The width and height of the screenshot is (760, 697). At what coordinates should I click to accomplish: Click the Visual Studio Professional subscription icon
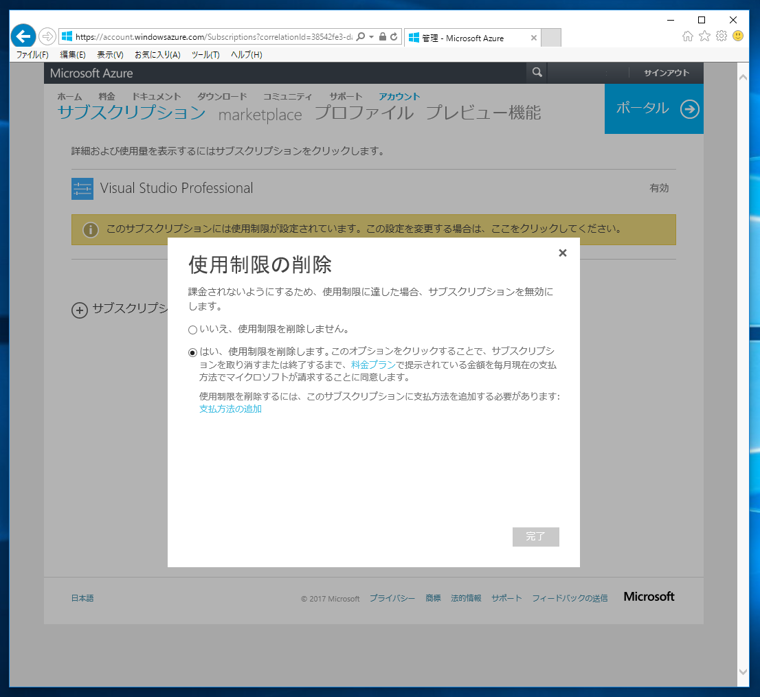click(82, 189)
